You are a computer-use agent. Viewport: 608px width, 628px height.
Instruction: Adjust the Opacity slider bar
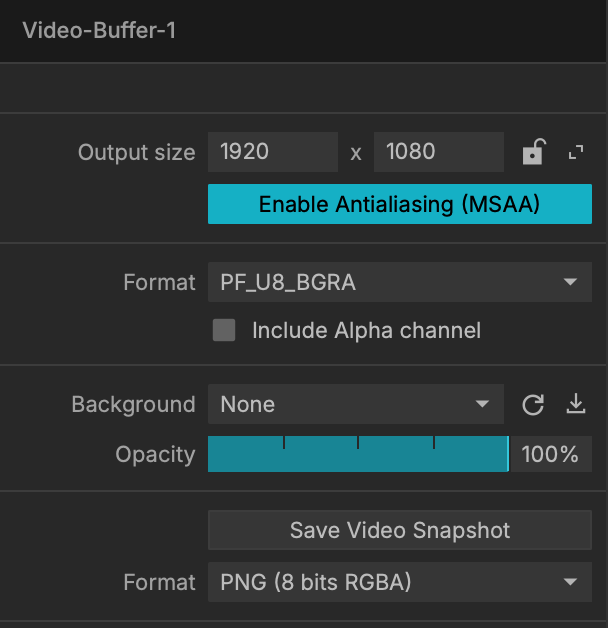358,454
